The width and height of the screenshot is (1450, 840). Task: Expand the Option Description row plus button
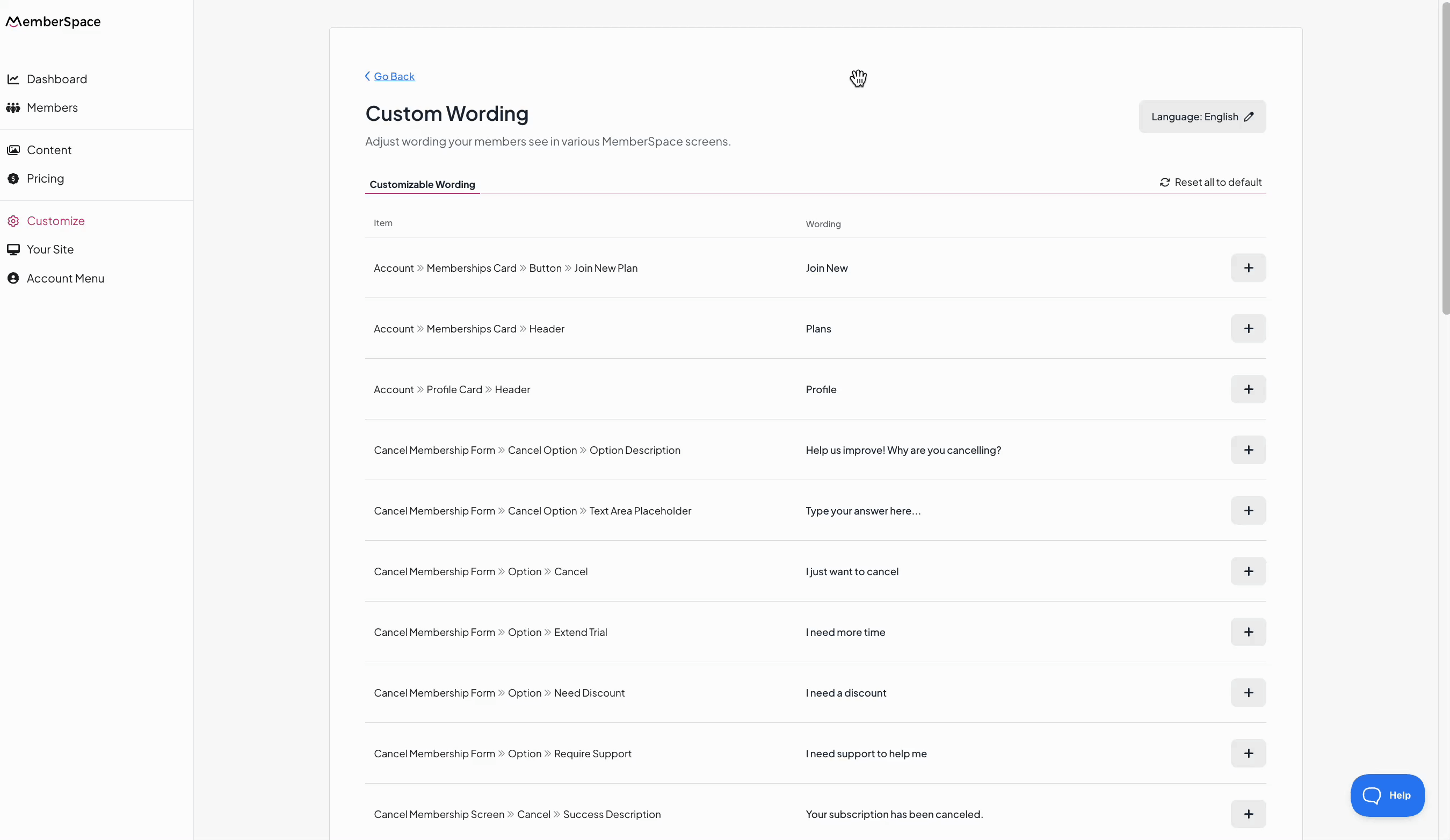tap(1248, 450)
